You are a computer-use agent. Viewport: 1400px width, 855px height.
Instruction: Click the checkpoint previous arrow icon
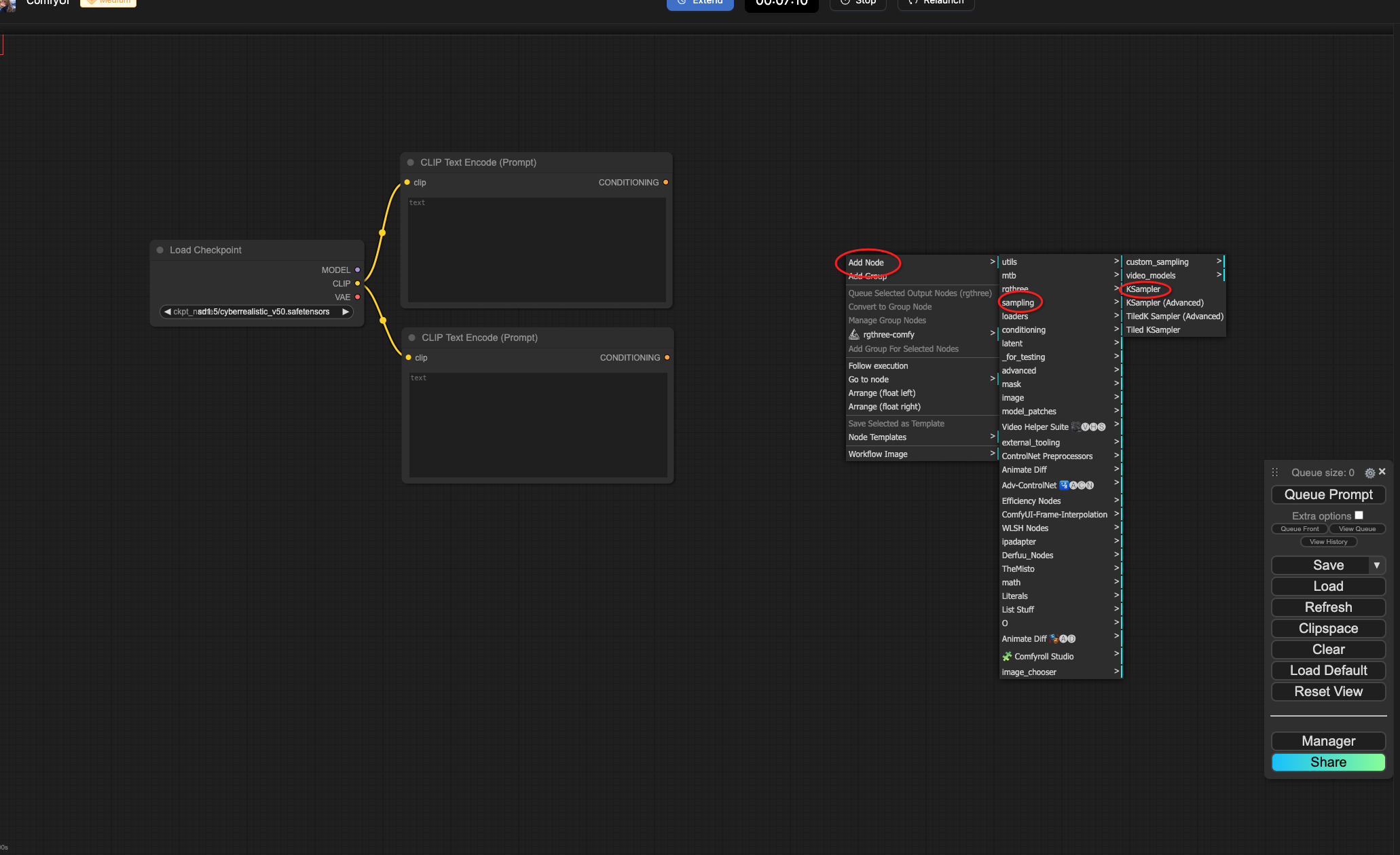(x=167, y=312)
